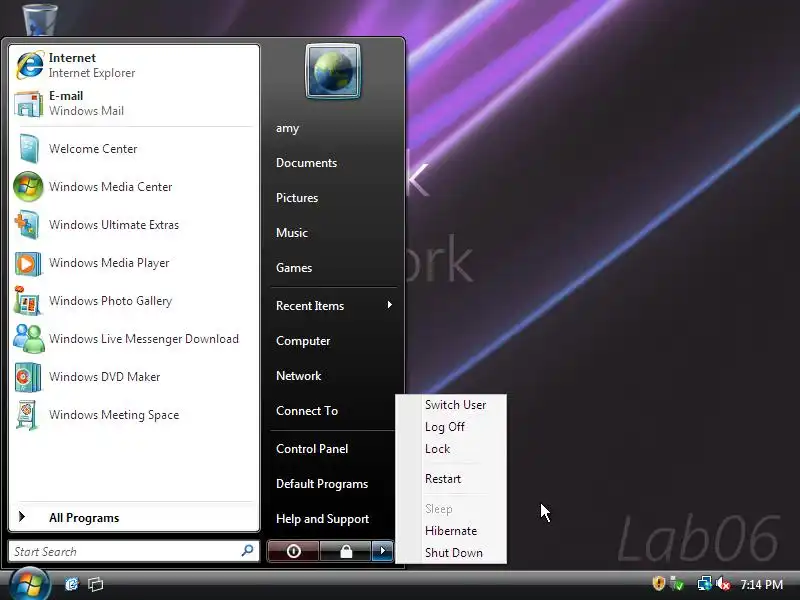Open Help and Support
The height and width of the screenshot is (600, 800).
[x=322, y=519]
